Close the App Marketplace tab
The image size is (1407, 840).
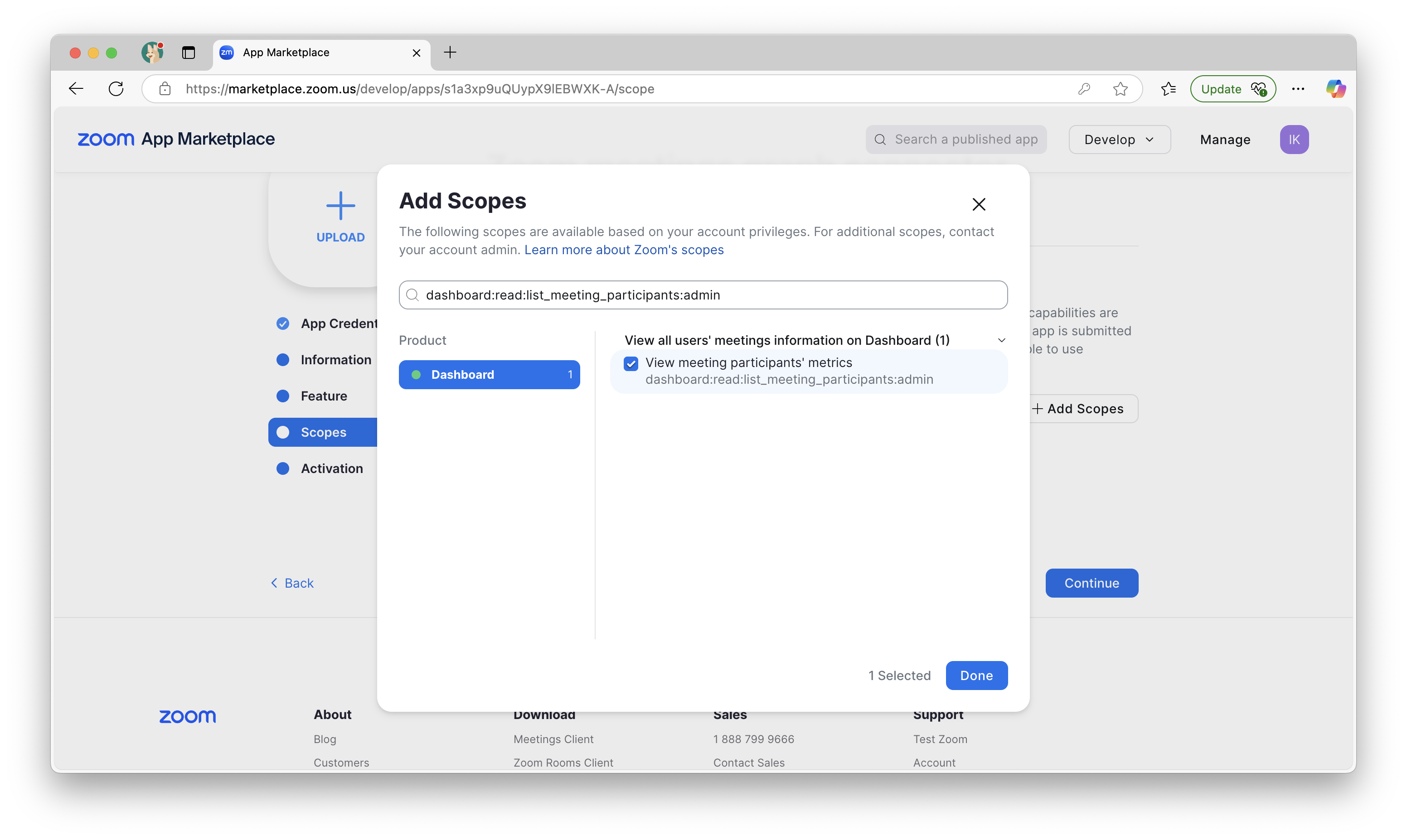pyautogui.click(x=416, y=53)
